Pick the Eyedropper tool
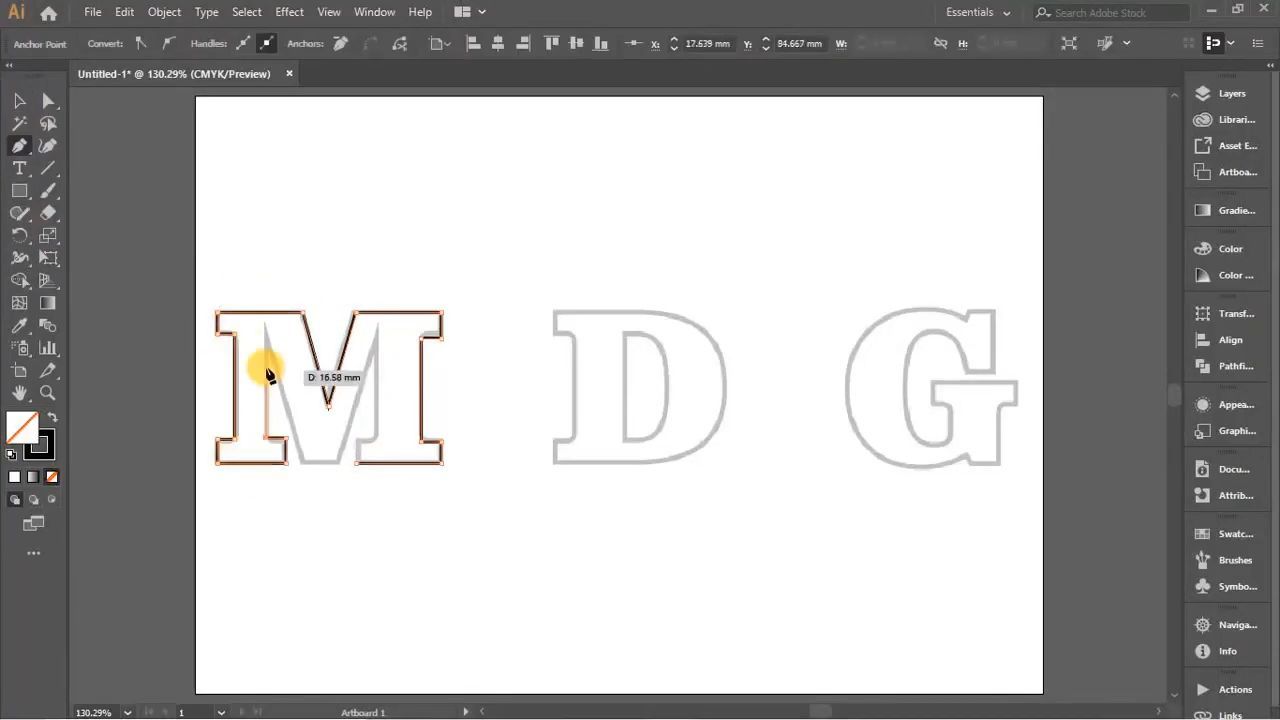This screenshot has width=1280, height=720. [19, 326]
